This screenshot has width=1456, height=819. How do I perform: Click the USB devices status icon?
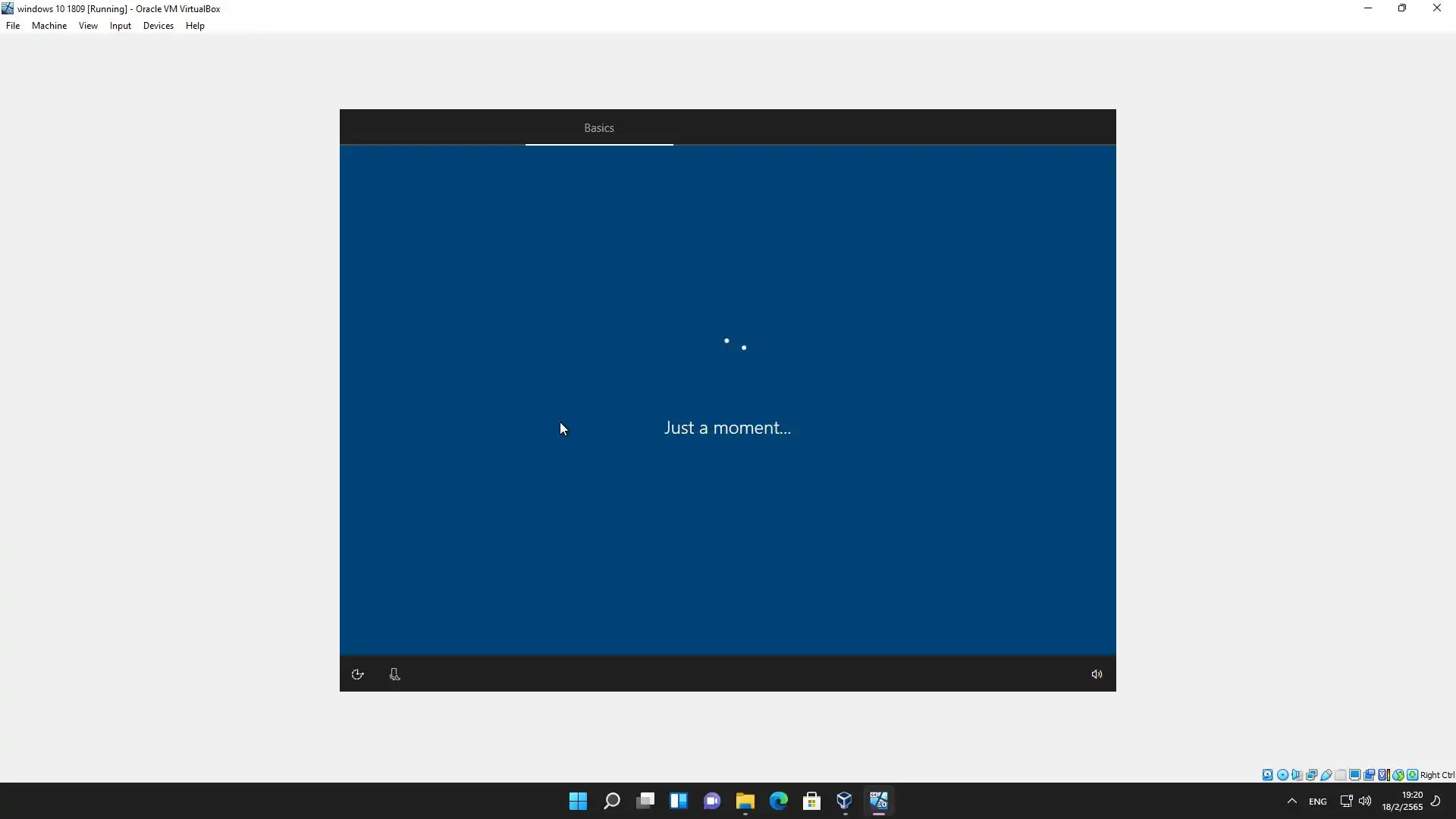pyautogui.click(x=1326, y=775)
